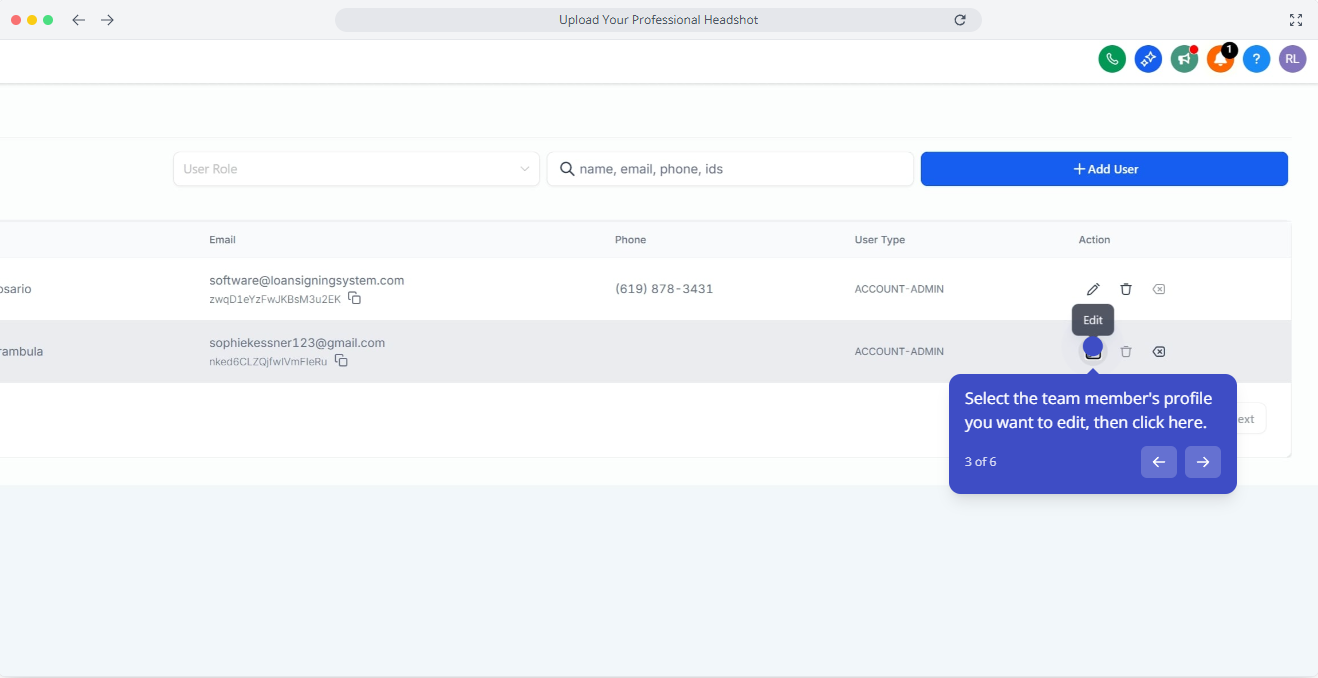Click the Action column header
The height and width of the screenshot is (678, 1318).
click(x=1094, y=240)
